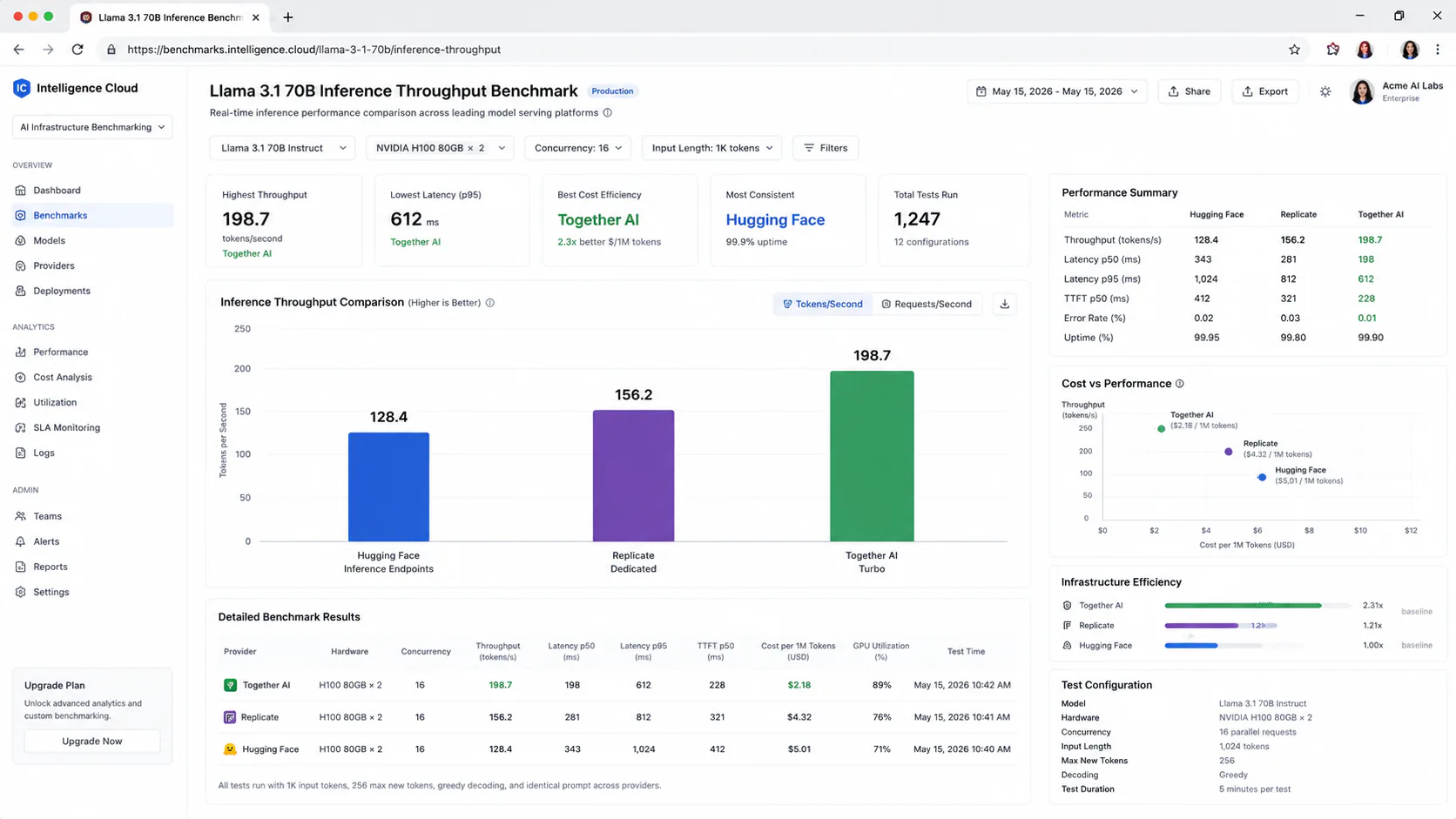Screen dimensions: 1456x819
Task: Bookmark this page with the star icon
Action: (x=1294, y=50)
